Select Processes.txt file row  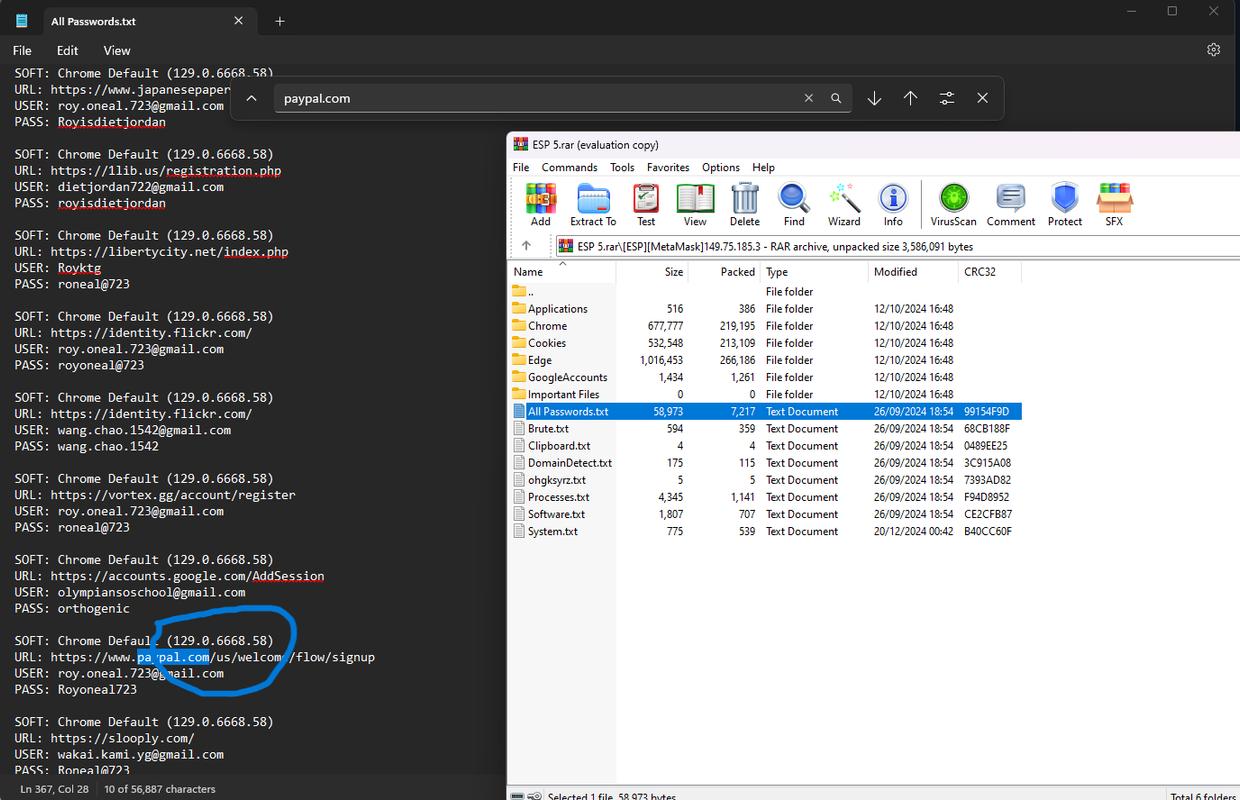765,497
